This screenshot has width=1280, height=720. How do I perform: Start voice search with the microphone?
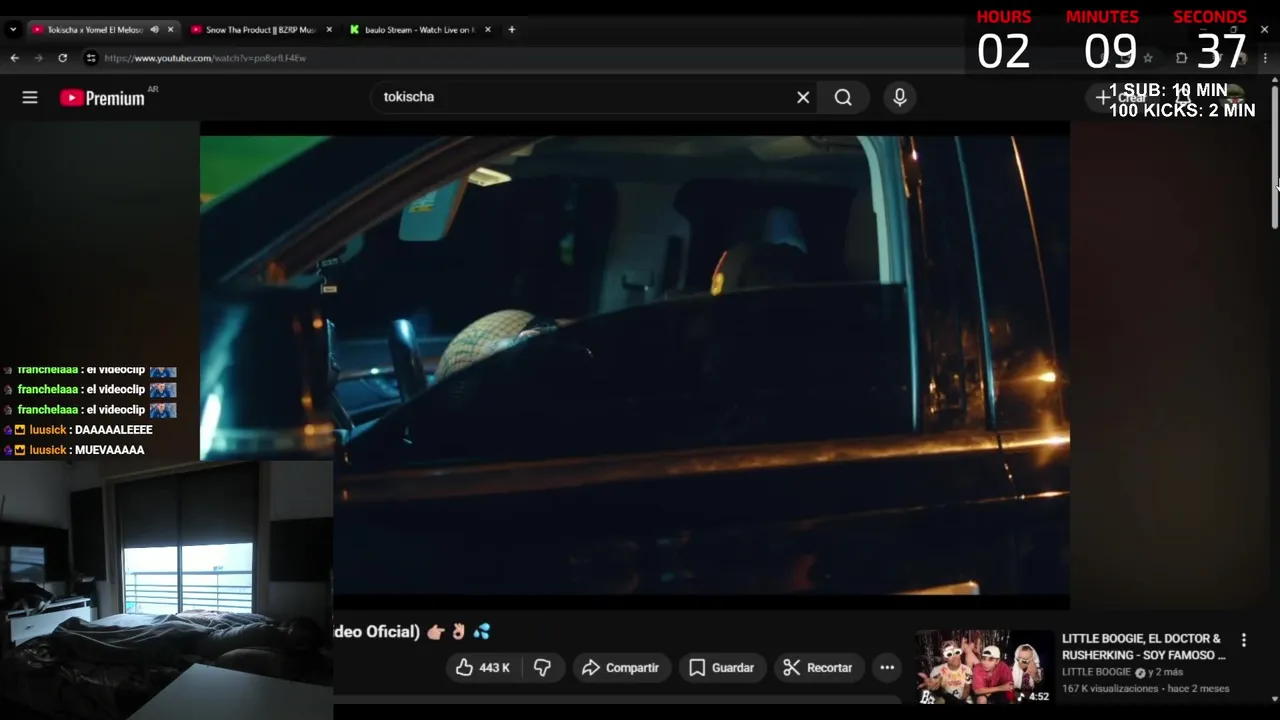[899, 97]
